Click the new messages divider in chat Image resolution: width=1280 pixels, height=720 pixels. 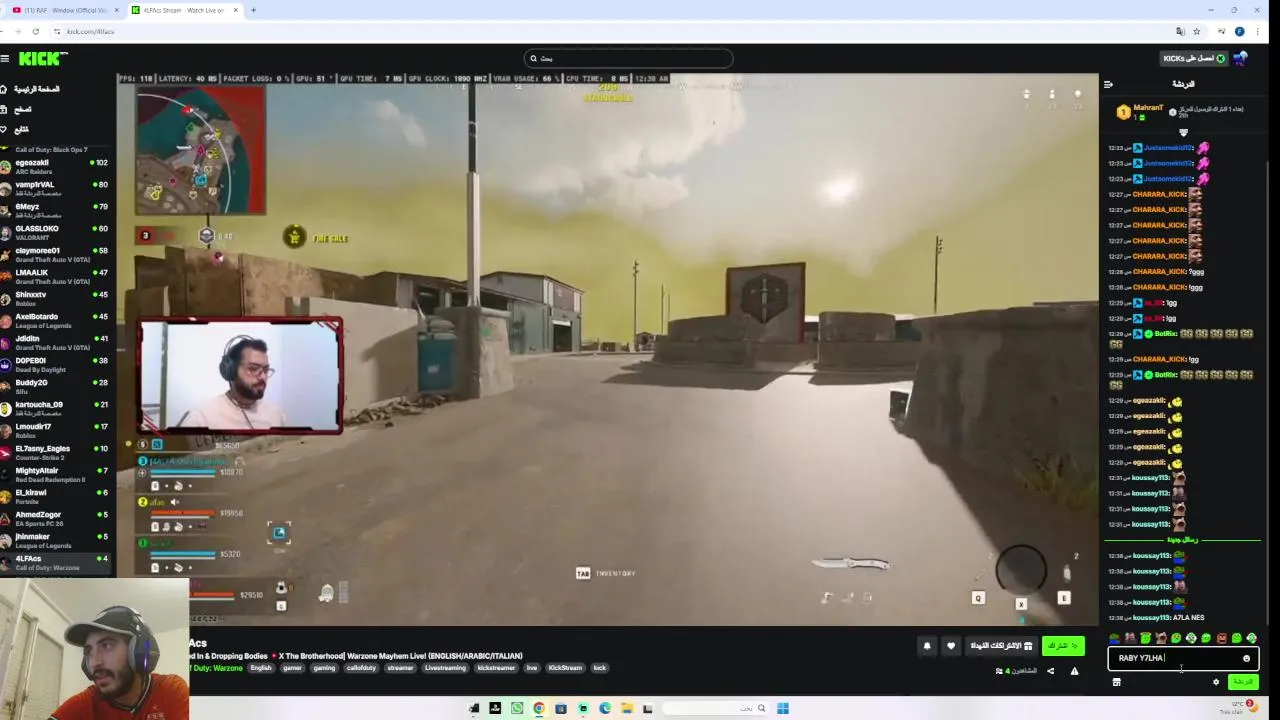(x=1183, y=540)
